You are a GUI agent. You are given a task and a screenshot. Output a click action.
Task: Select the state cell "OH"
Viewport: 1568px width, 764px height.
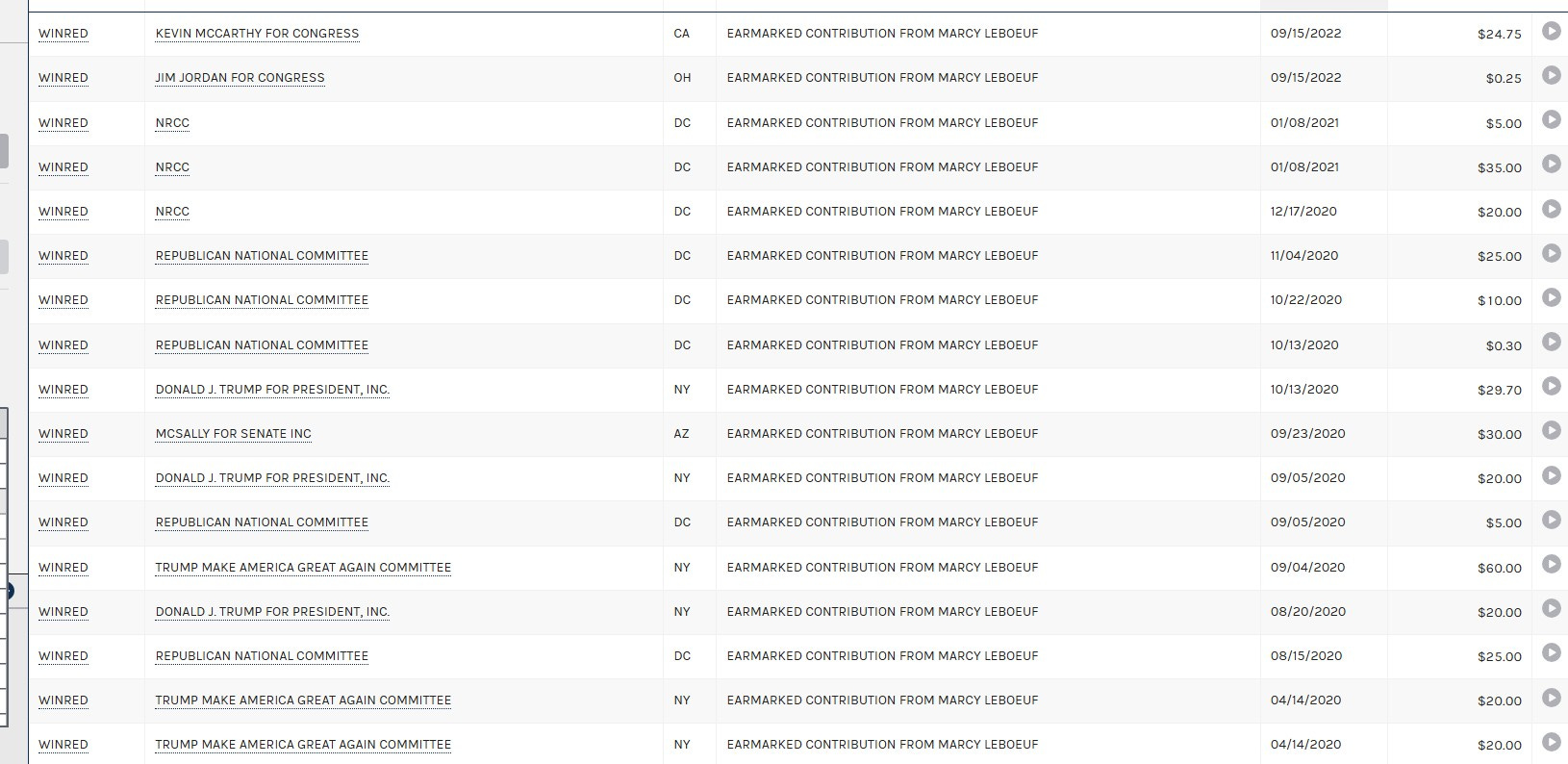pos(682,78)
